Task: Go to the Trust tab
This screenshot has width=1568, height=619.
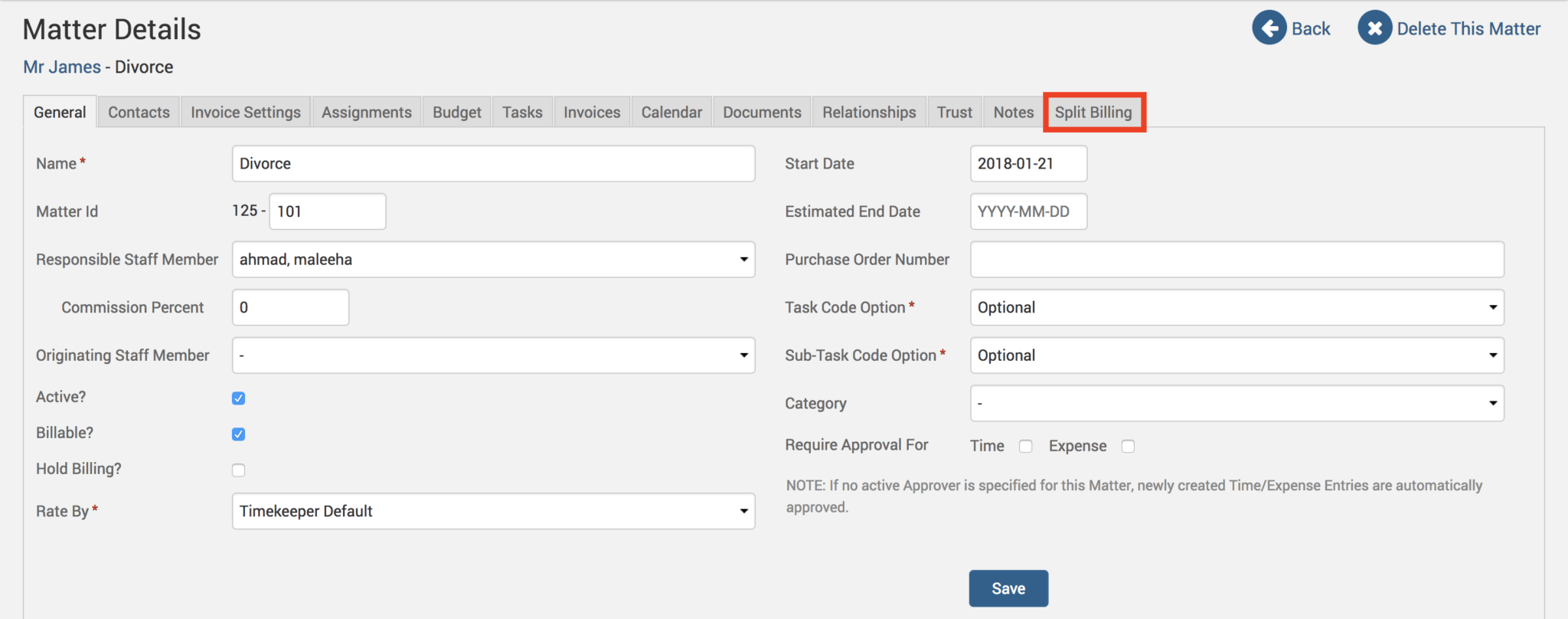Action: (954, 113)
